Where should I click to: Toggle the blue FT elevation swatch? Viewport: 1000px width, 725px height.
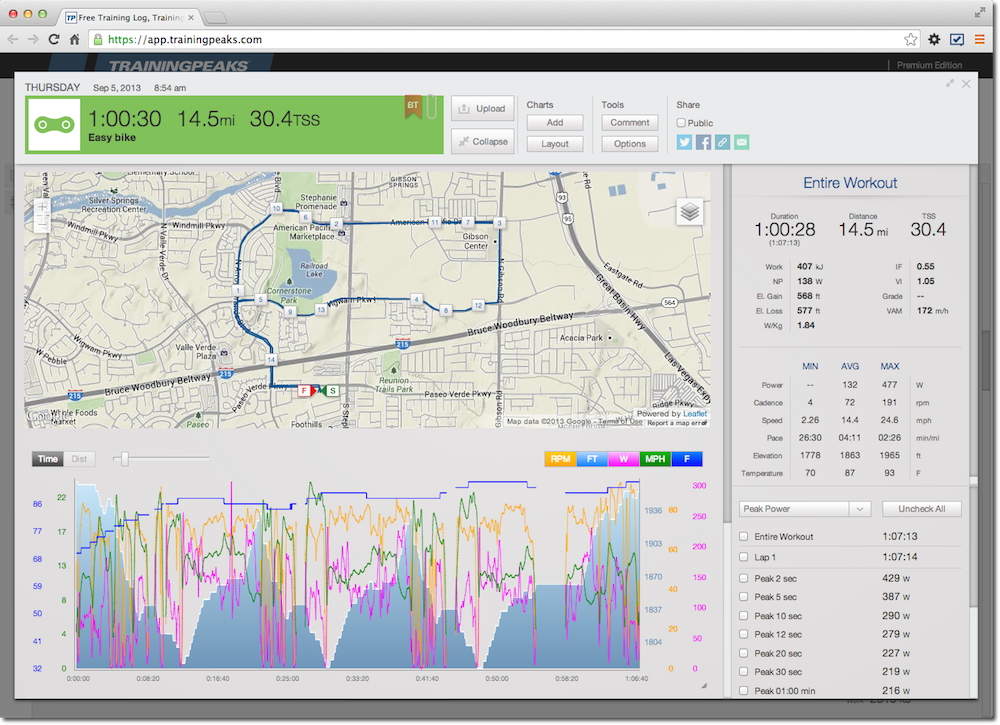click(x=592, y=459)
